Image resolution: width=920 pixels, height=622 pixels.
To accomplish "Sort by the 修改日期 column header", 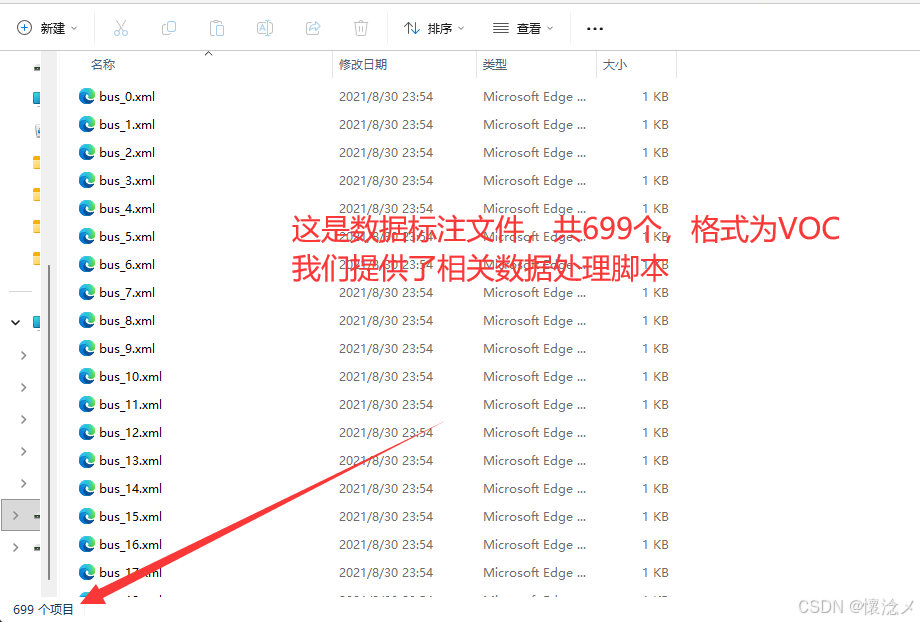I will pos(363,65).
